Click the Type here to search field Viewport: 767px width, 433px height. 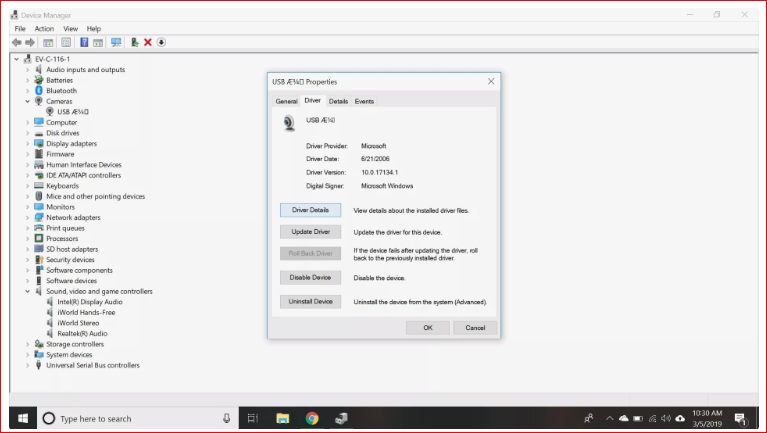click(x=138, y=418)
